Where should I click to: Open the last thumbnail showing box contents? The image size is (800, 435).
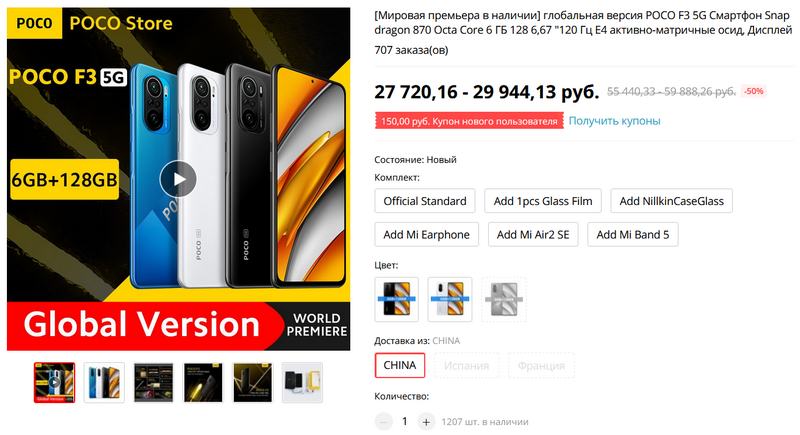(302, 382)
